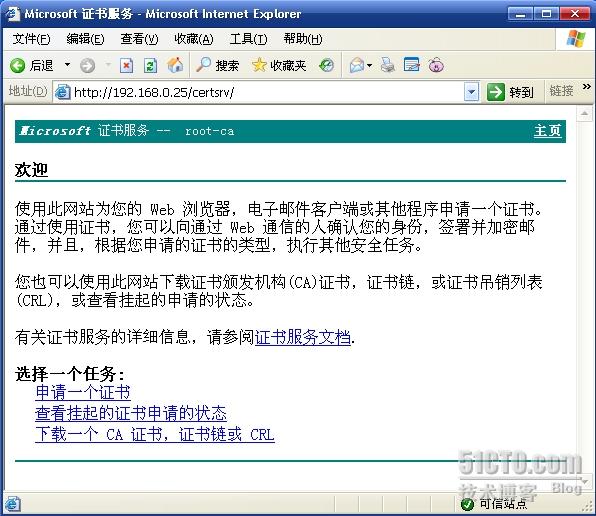The height and width of the screenshot is (516, 596).
Task: Click 下载一个 CA 证书，证书链或 CRL link
Action: [155, 434]
